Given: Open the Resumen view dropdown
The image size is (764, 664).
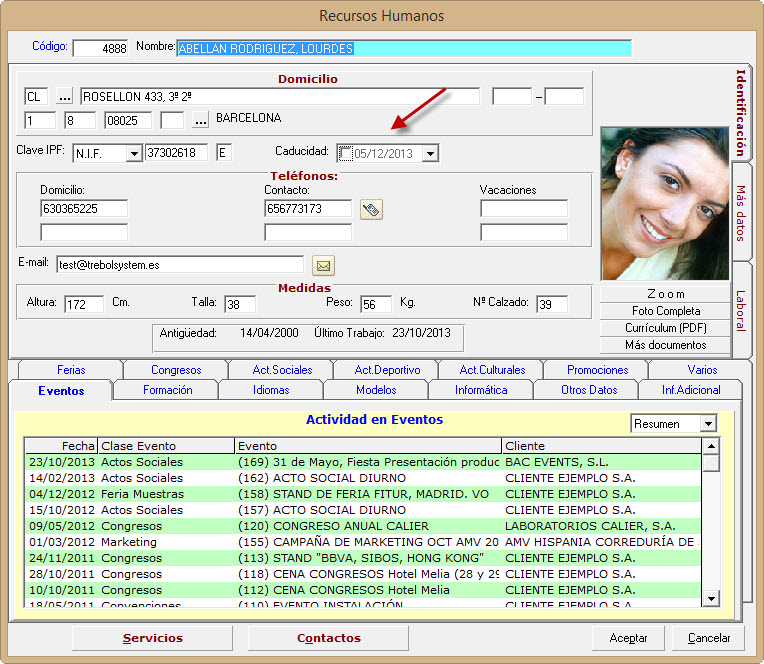Looking at the screenshot, I should coord(708,424).
